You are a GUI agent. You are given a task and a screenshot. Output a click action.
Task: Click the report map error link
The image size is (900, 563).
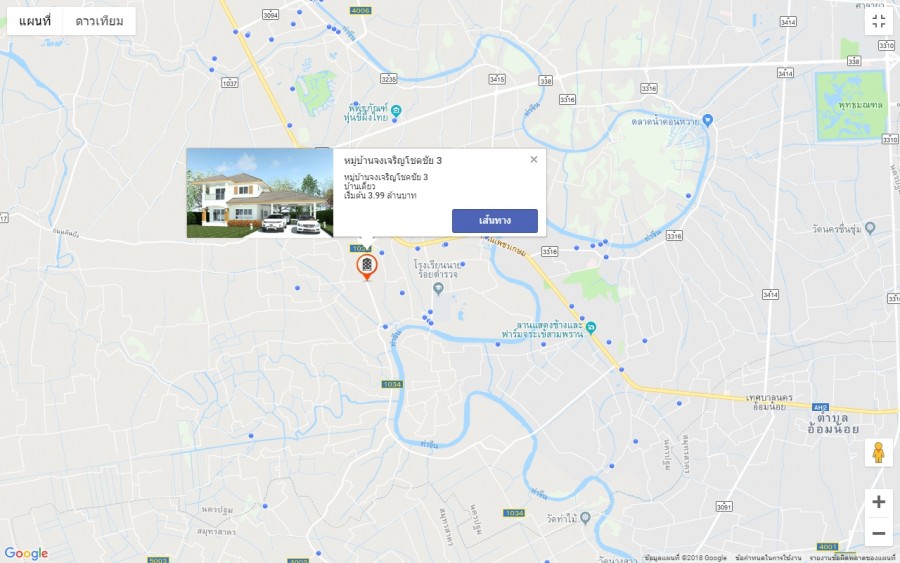click(x=852, y=558)
